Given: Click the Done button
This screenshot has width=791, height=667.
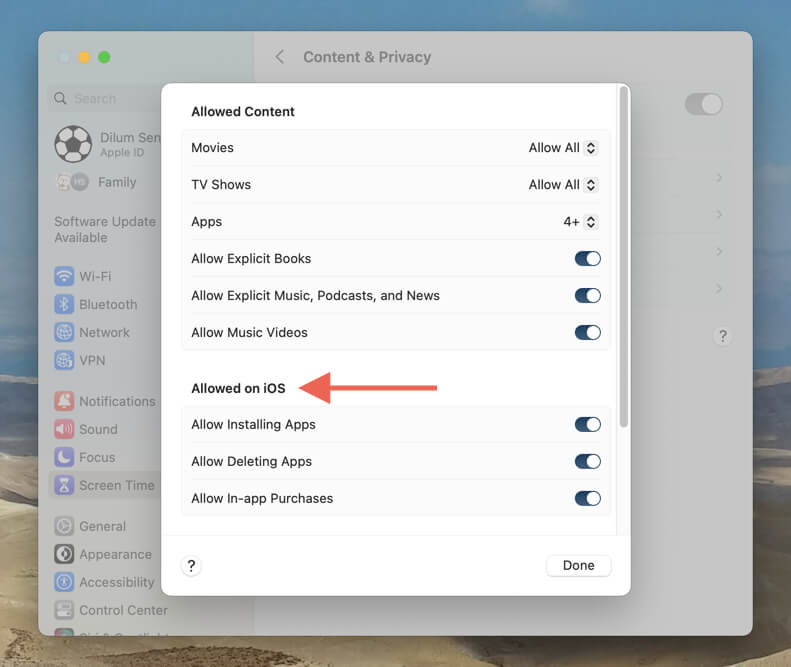Looking at the screenshot, I should point(578,566).
